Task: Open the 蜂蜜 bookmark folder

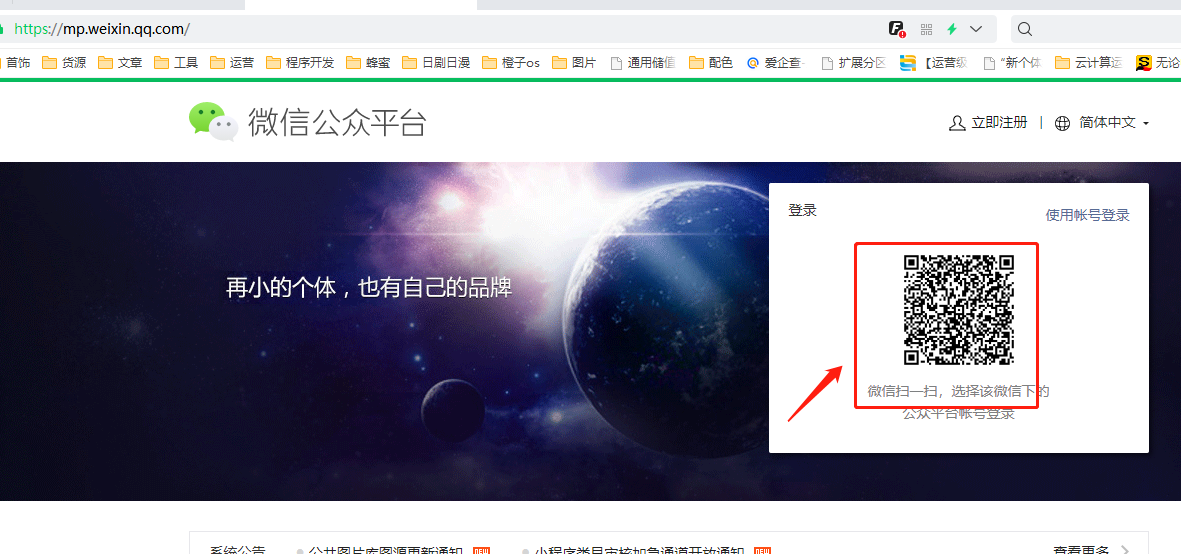Action: [x=368, y=62]
